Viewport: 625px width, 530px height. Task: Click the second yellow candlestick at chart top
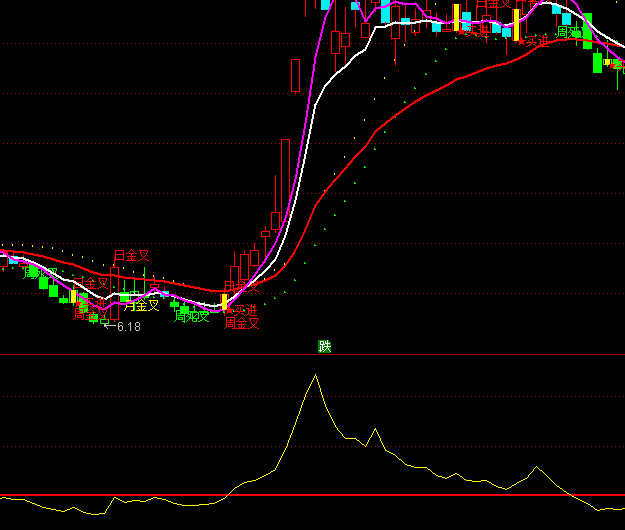[517, 24]
